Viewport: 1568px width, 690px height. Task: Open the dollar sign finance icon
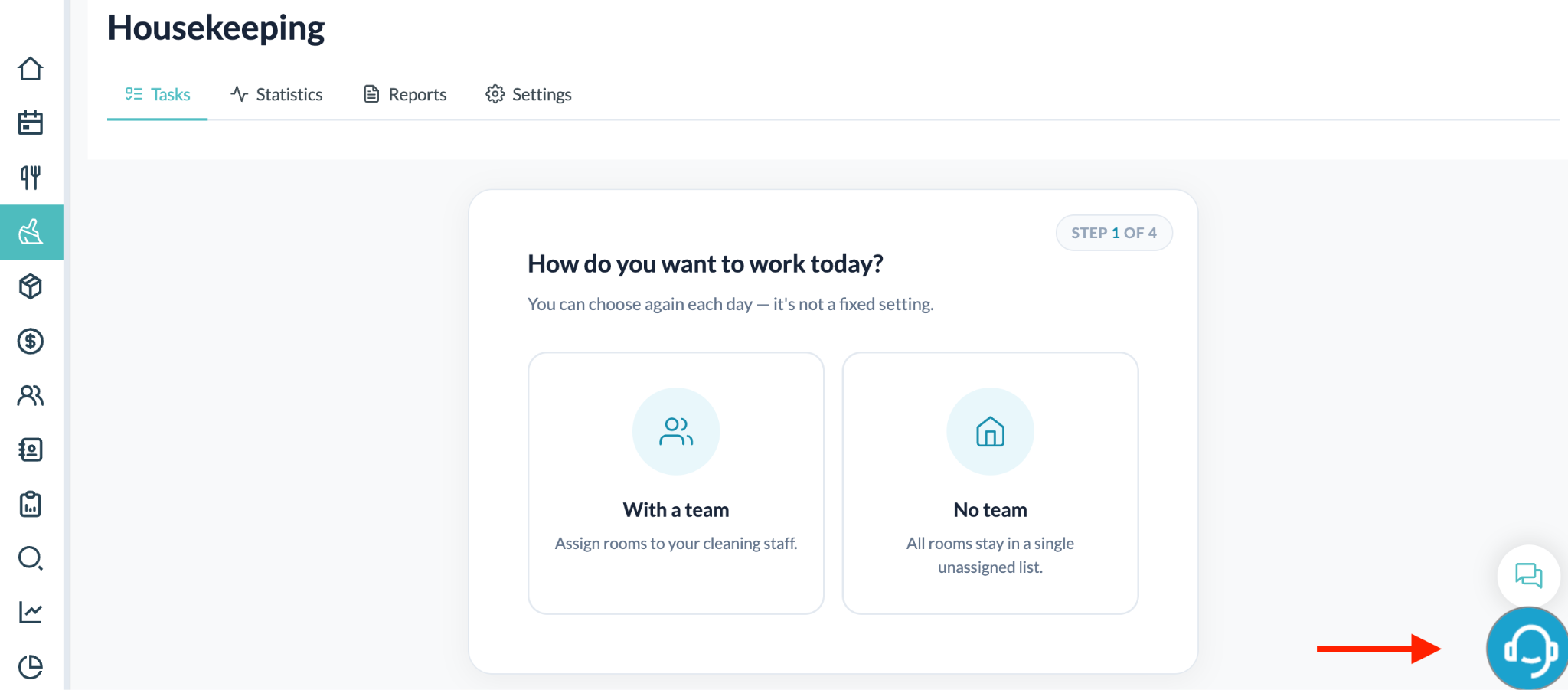coord(31,341)
